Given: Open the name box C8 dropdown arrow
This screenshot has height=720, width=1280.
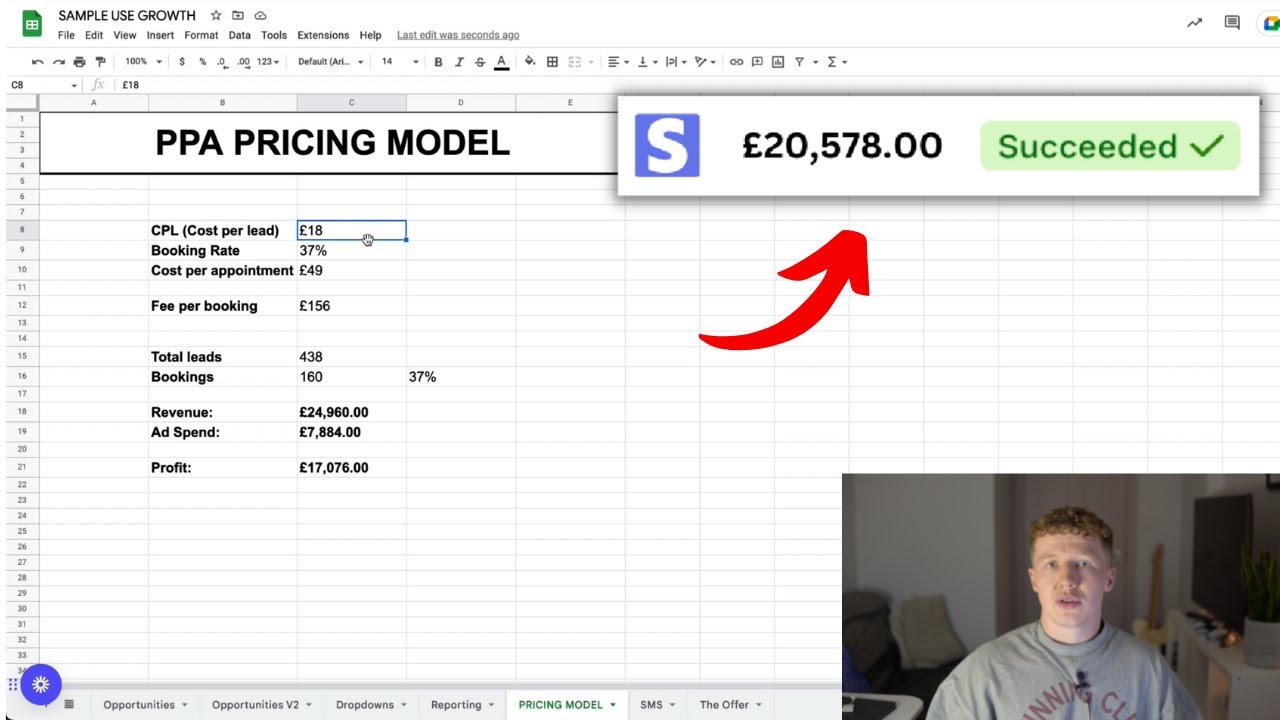Looking at the screenshot, I should click(74, 86).
